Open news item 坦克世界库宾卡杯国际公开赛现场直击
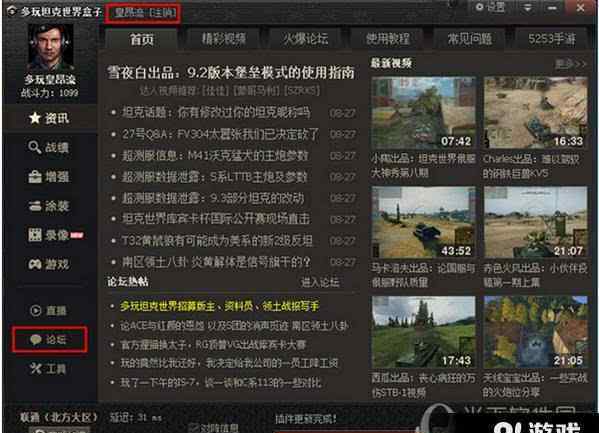The image size is (599, 433). coord(216,219)
